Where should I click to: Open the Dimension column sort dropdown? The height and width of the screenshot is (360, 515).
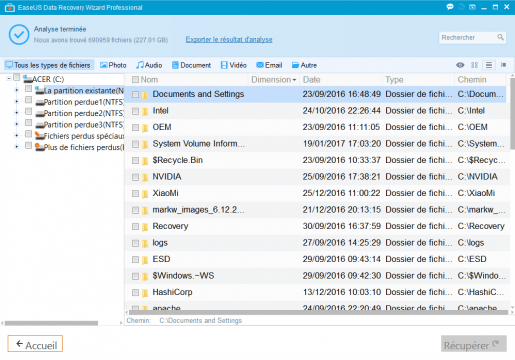point(294,80)
